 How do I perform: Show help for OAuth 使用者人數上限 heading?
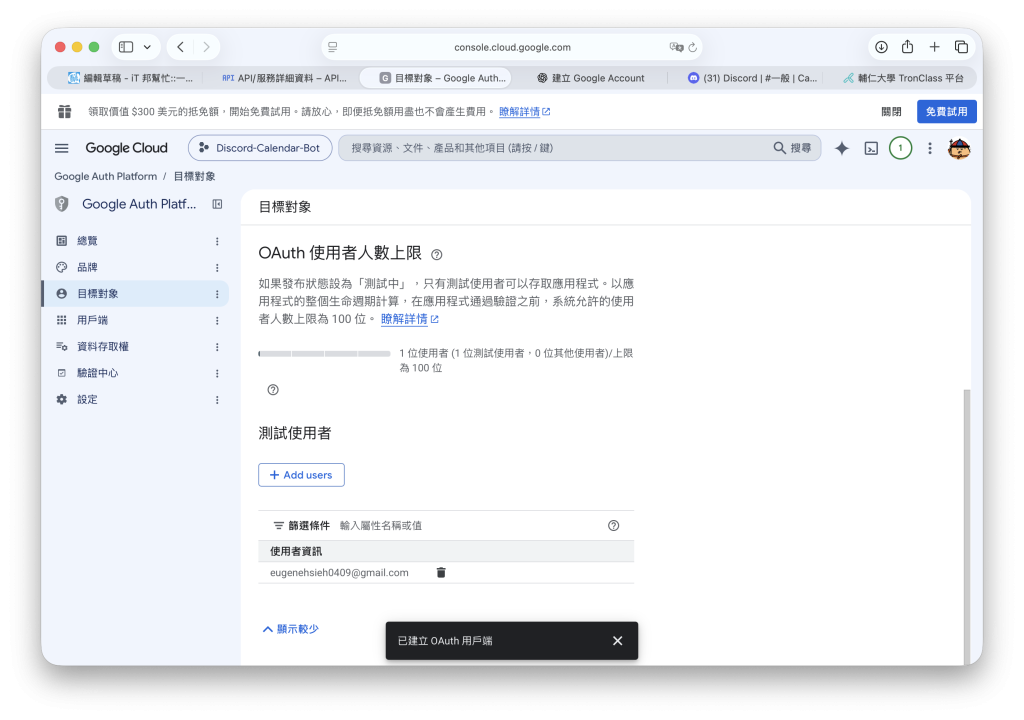click(437, 255)
